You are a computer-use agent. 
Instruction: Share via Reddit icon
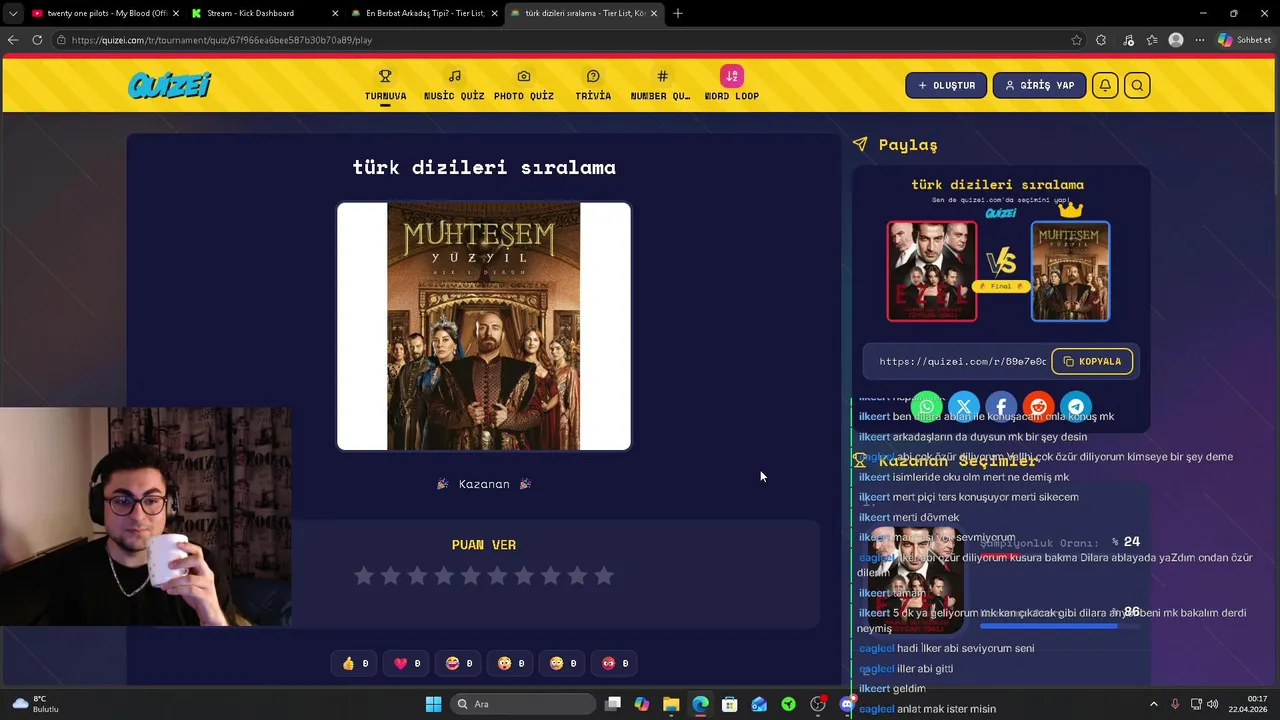click(1038, 407)
